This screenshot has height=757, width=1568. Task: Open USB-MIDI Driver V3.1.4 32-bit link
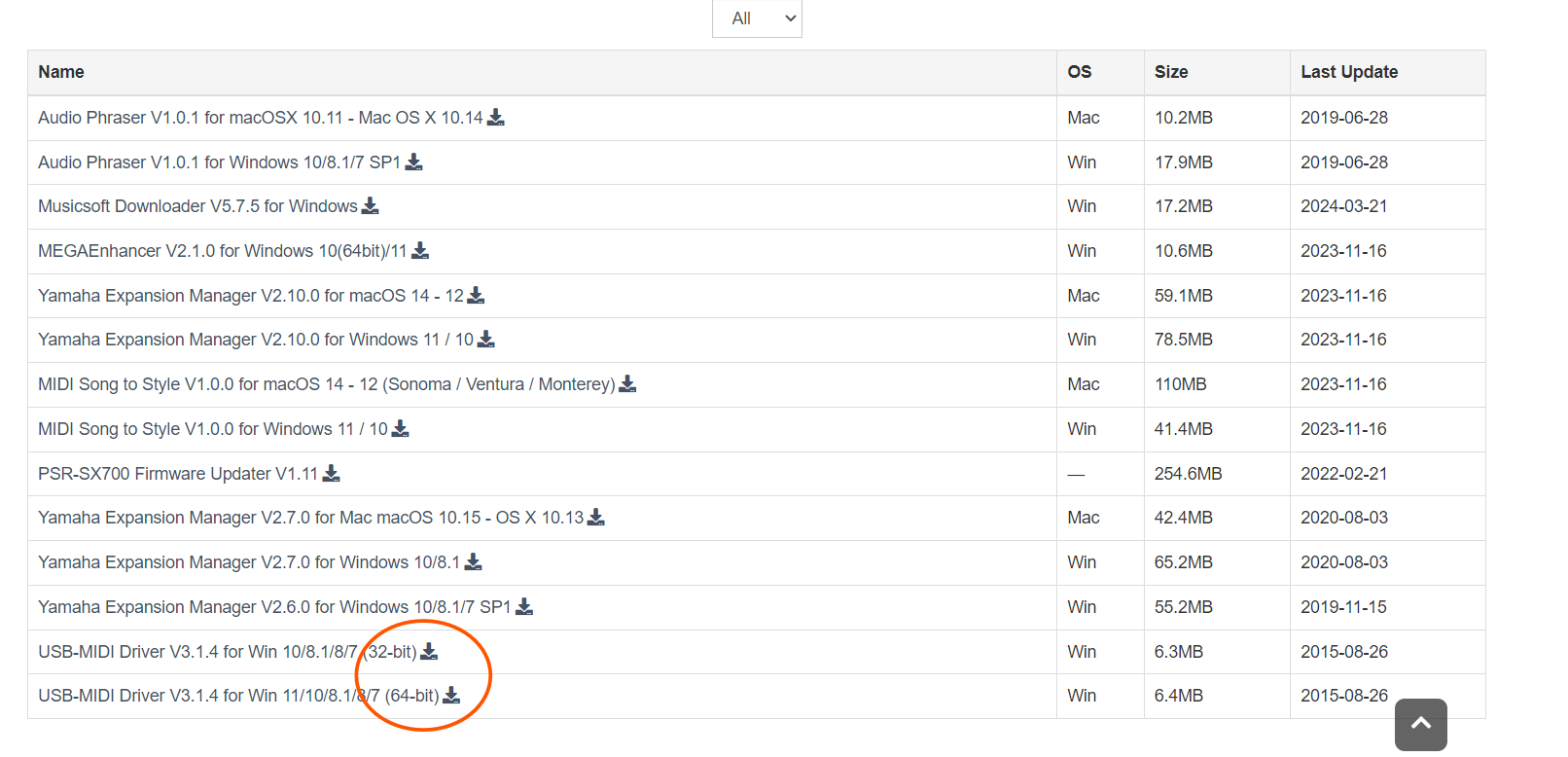click(x=228, y=652)
